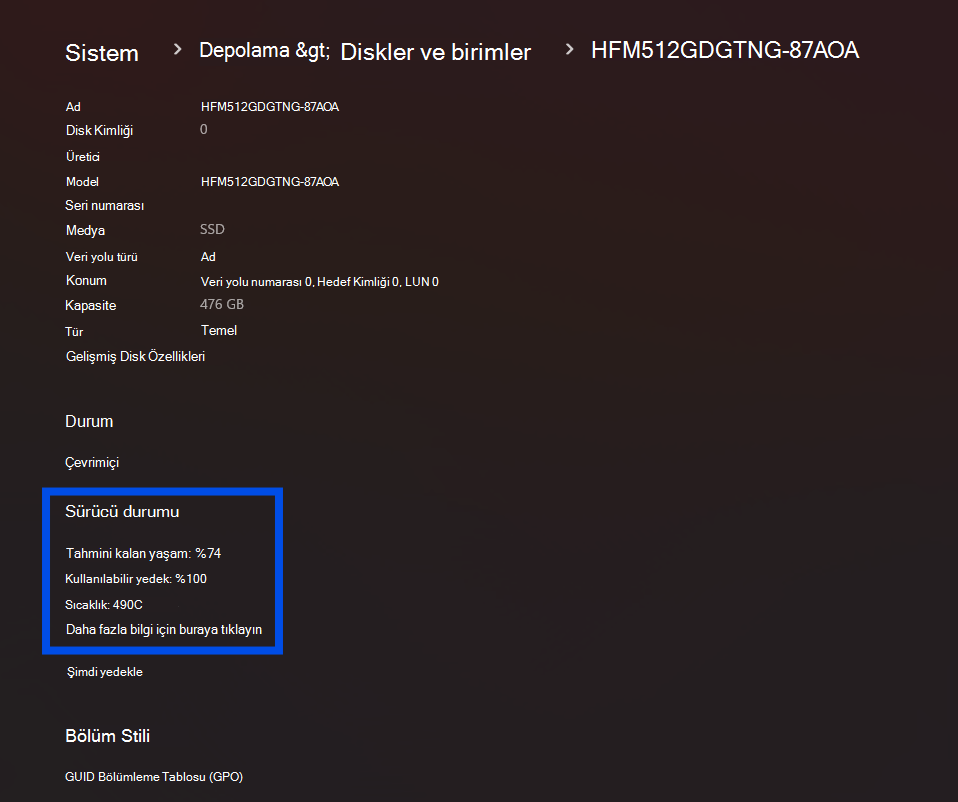Select the Medya label

85,231
